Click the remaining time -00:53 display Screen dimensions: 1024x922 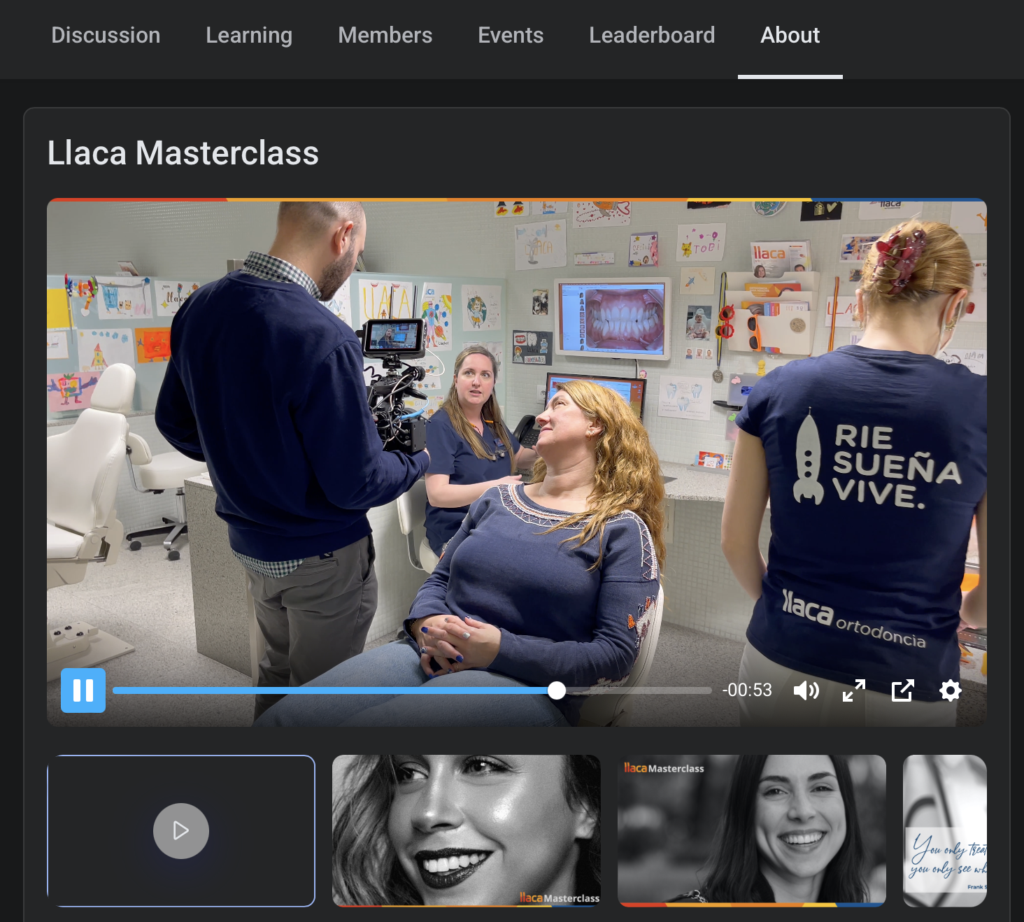(747, 690)
